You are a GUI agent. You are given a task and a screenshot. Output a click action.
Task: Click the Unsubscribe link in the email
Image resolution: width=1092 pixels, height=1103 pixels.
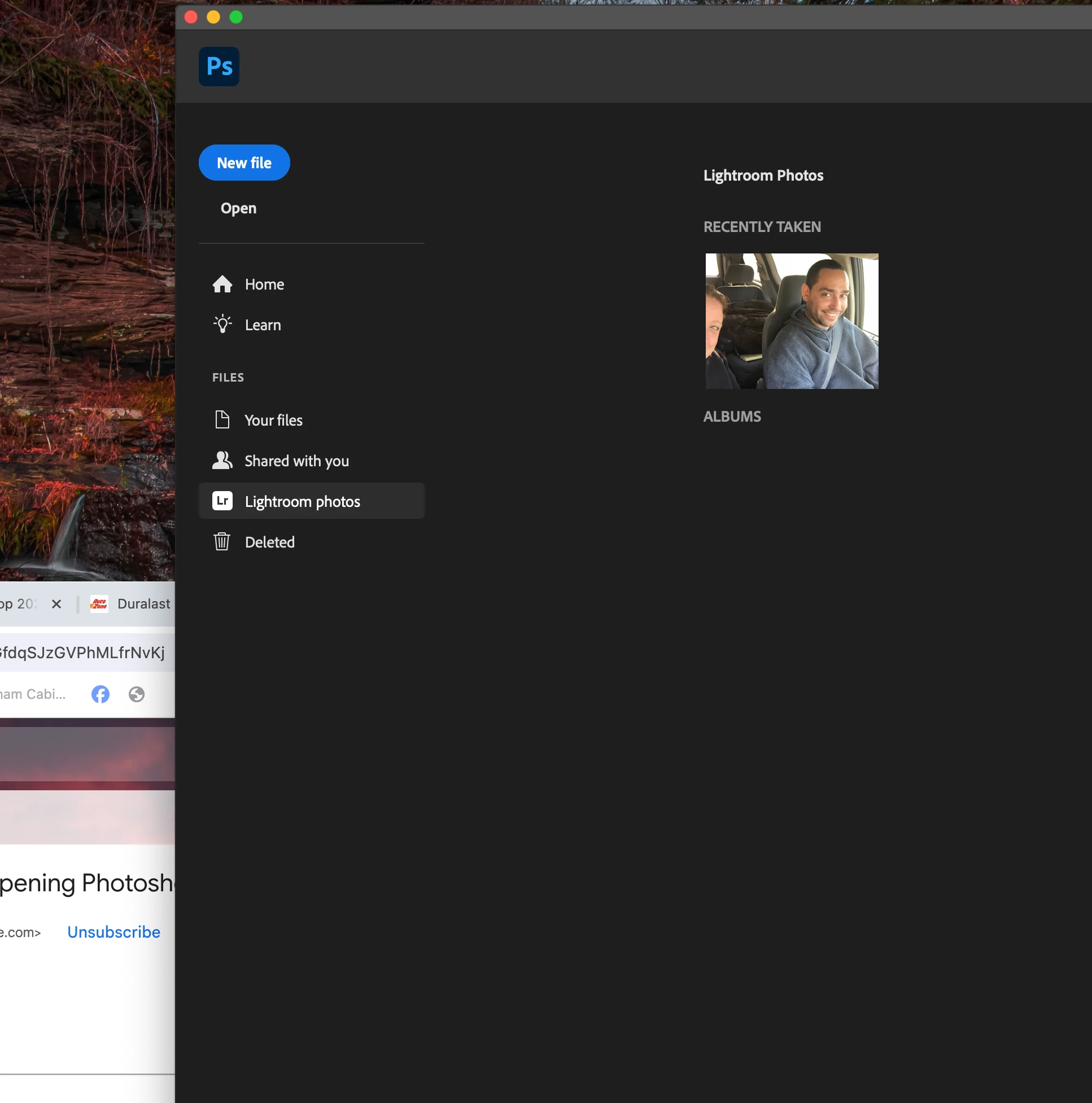(x=113, y=932)
